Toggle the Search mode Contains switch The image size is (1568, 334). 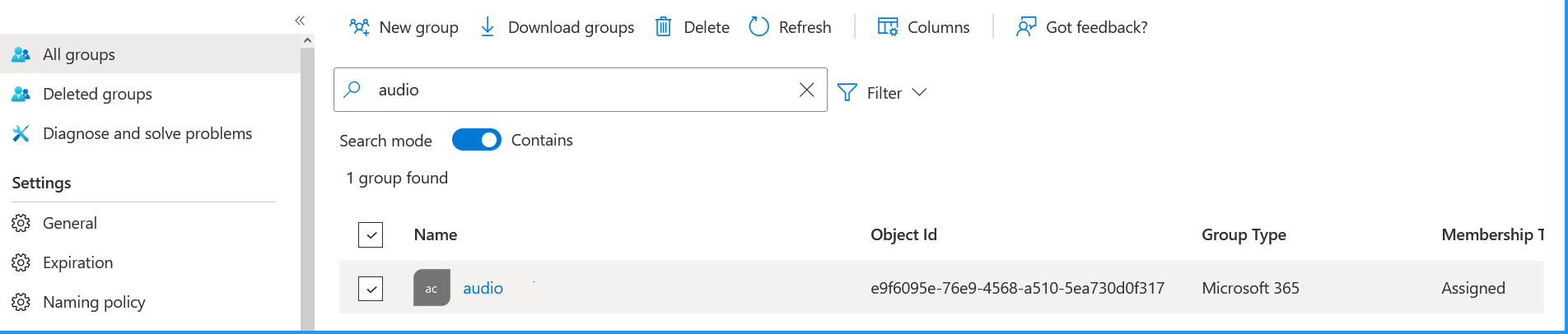[477, 140]
